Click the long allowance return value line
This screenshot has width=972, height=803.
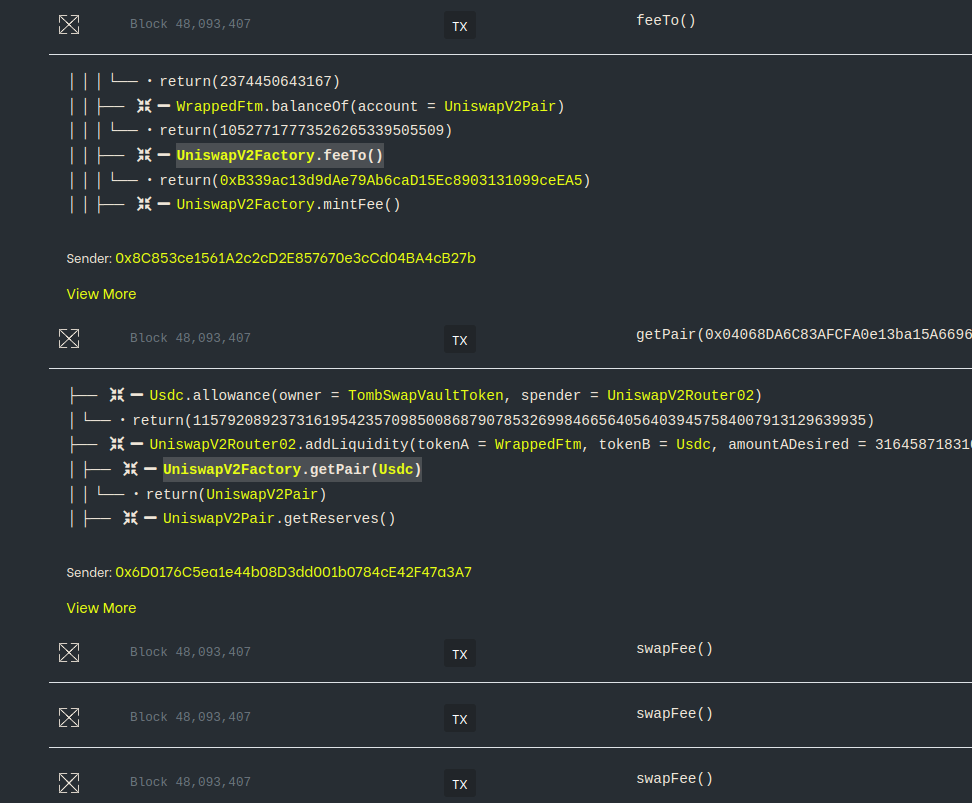point(503,420)
